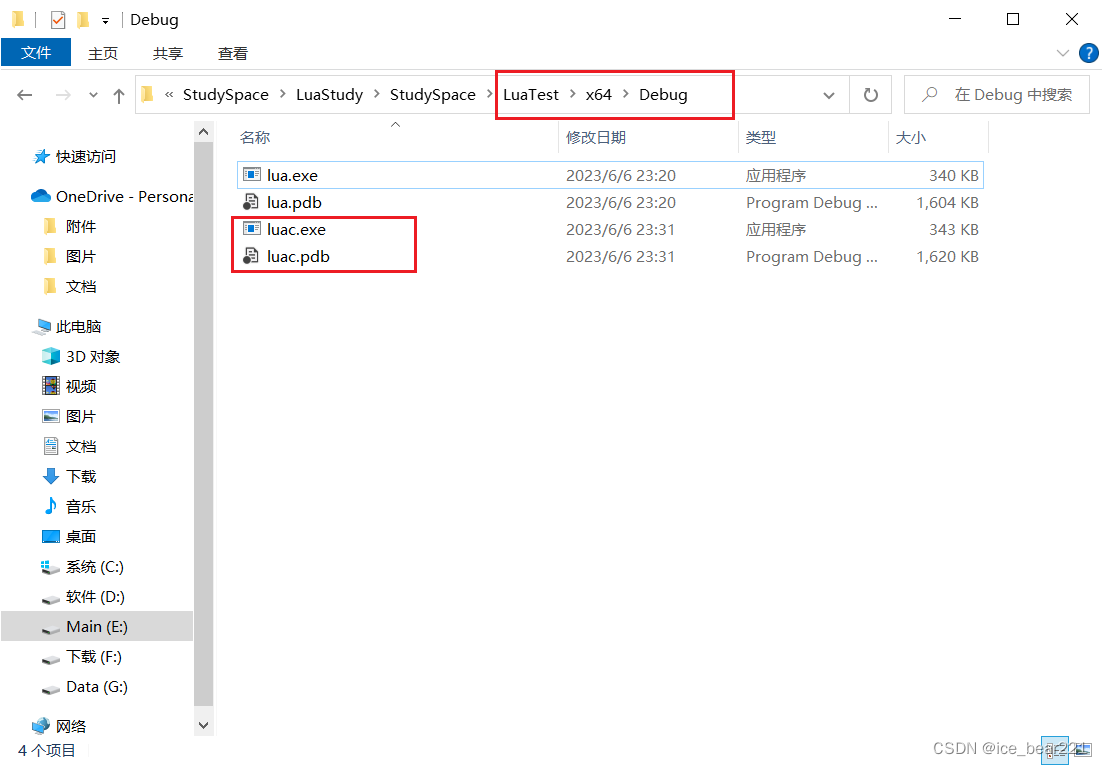Switch to the 查看 ribbon tab
Screen dimensions: 1103x766
click(232, 53)
